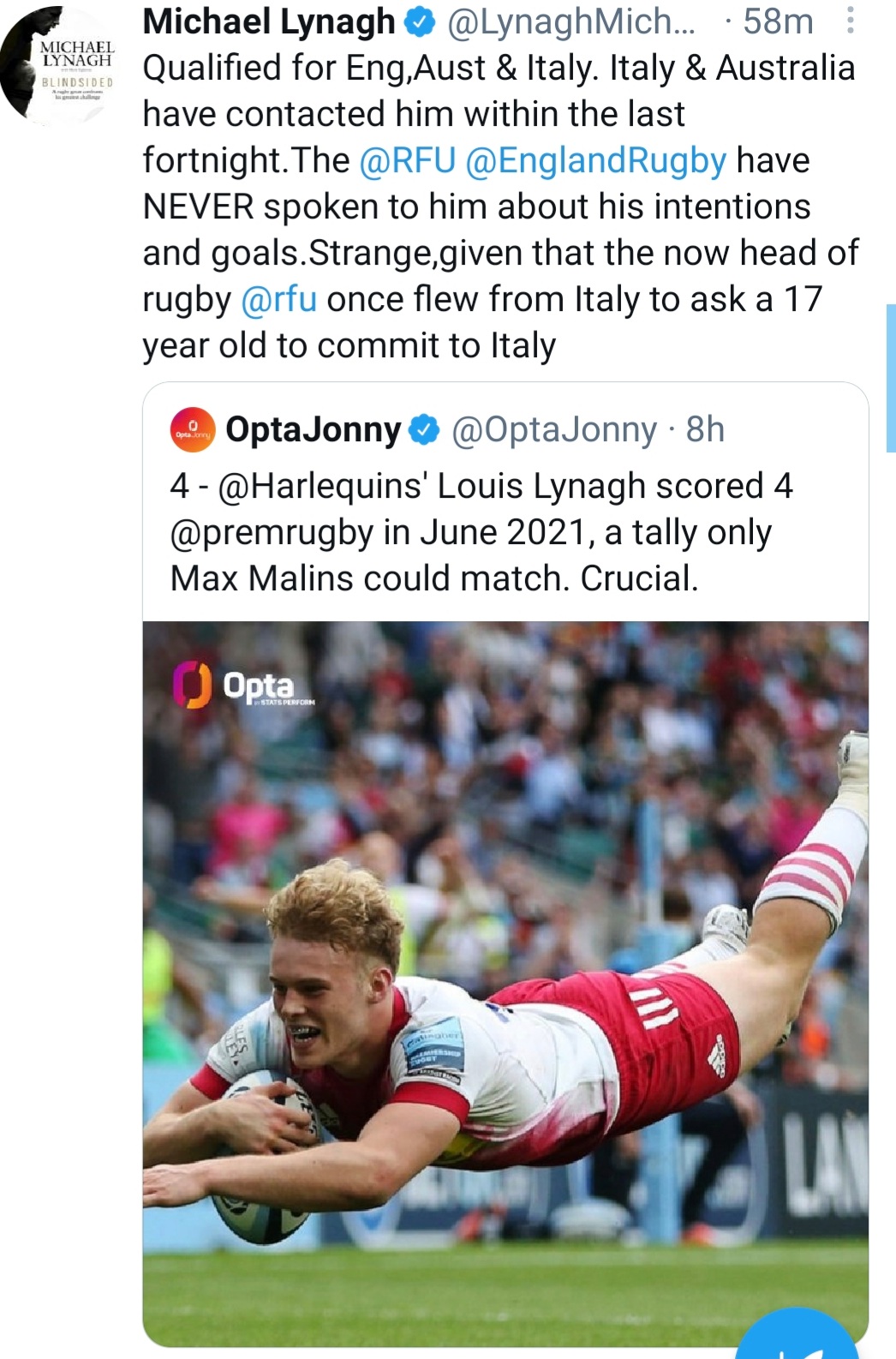The width and height of the screenshot is (896, 1359).
Task: Tap OptaJonny's blue verified checkmark
Action: pyautogui.click(x=424, y=430)
